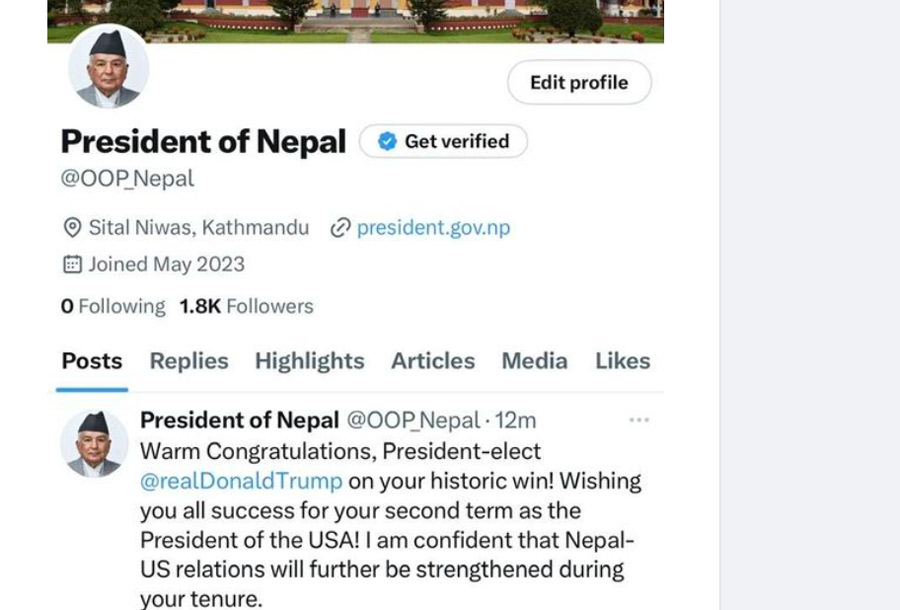Click the blue verified checkmark badge icon

click(x=387, y=142)
